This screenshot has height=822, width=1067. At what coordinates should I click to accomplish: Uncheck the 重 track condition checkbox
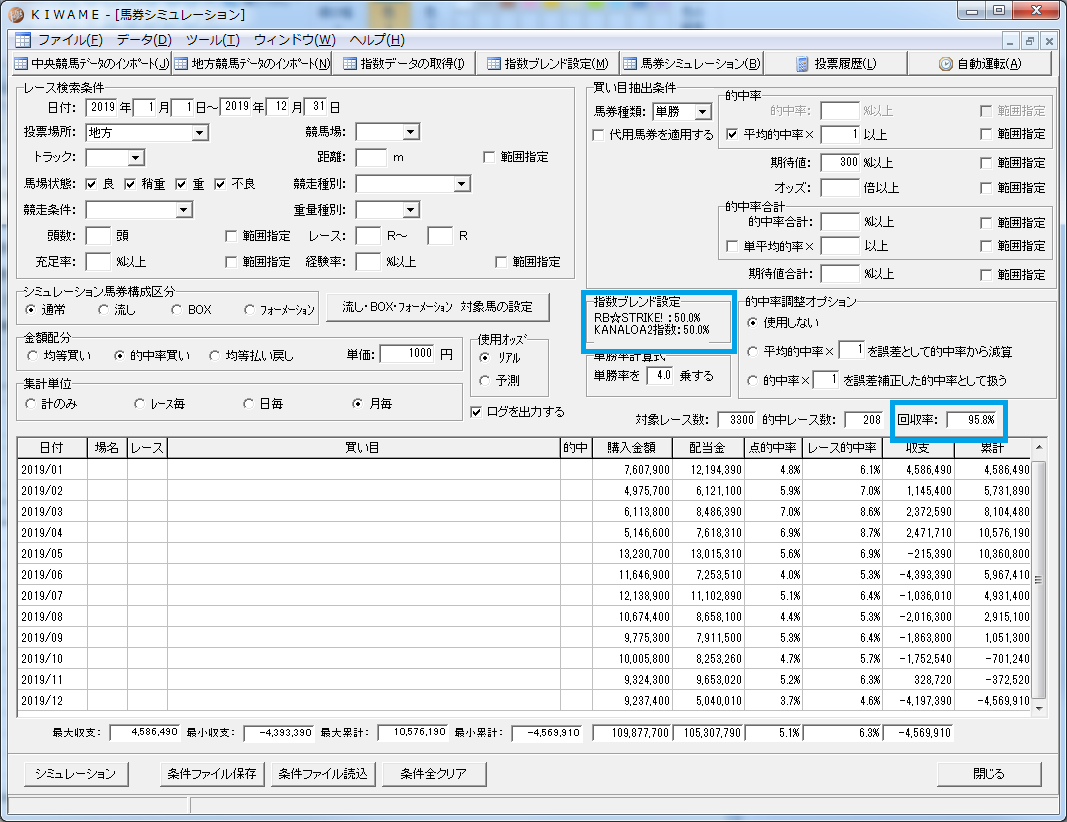pyautogui.click(x=181, y=184)
